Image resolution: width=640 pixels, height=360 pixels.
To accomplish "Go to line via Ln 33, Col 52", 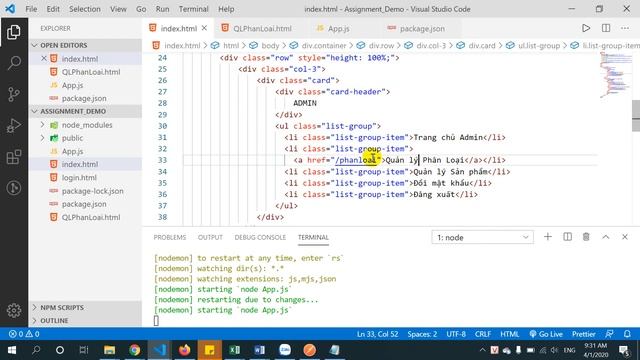I will (378, 334).
